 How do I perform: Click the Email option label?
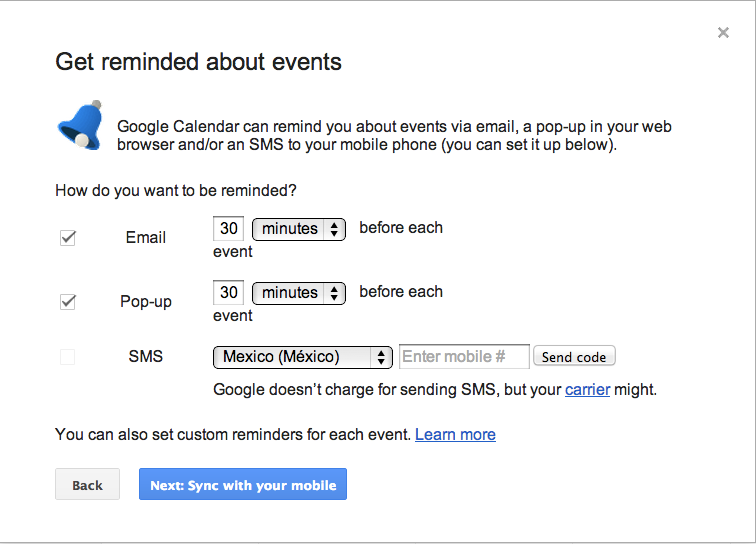pyautogui.click(x=146, y=238)
